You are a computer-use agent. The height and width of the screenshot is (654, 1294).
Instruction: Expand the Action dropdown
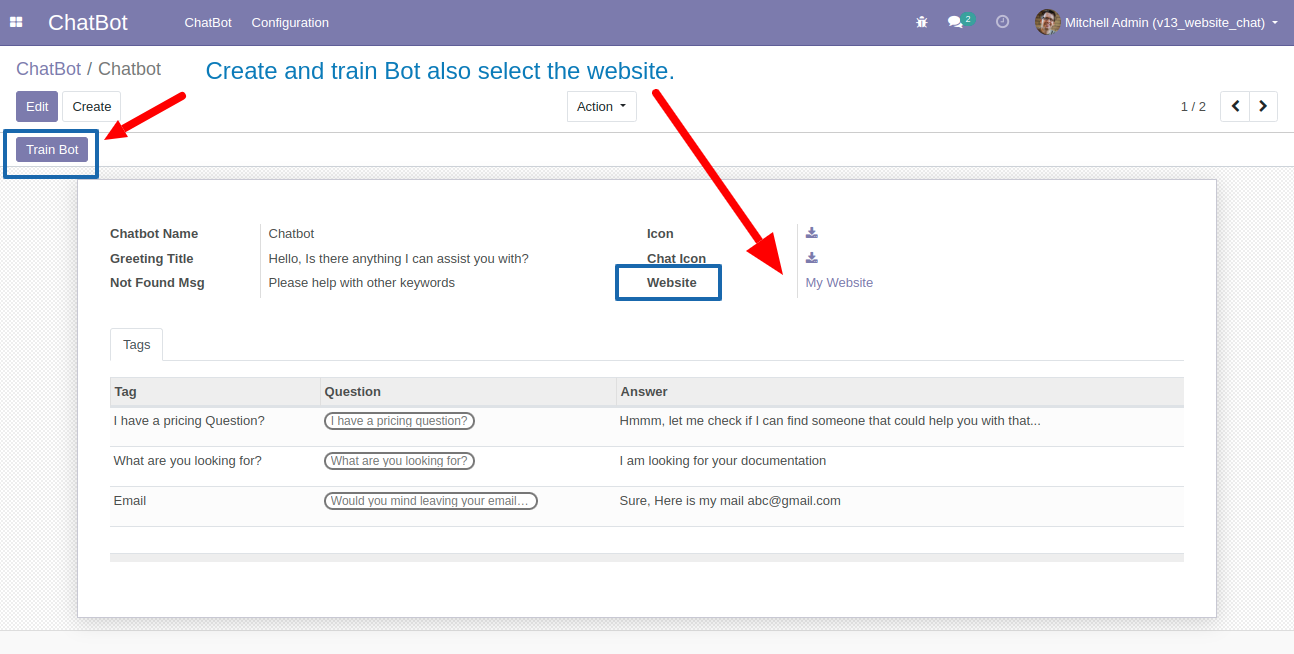click(x=601, y=106)
